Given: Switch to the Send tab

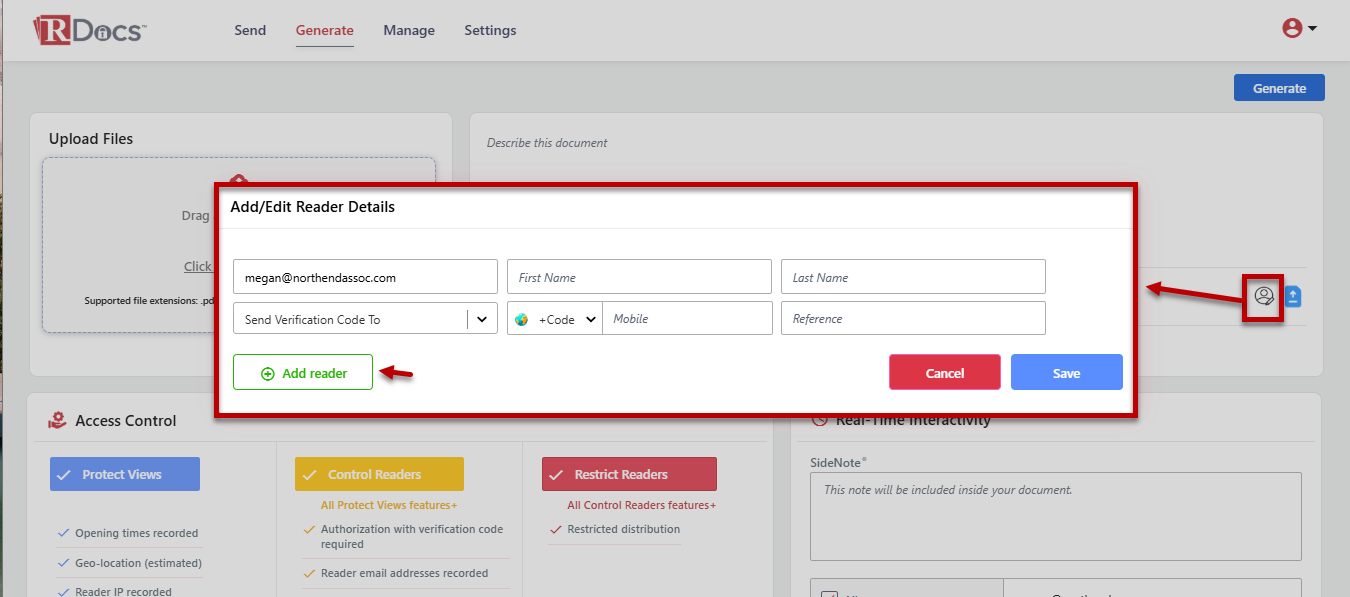Looking at the screenshot, I should [250, 30].
